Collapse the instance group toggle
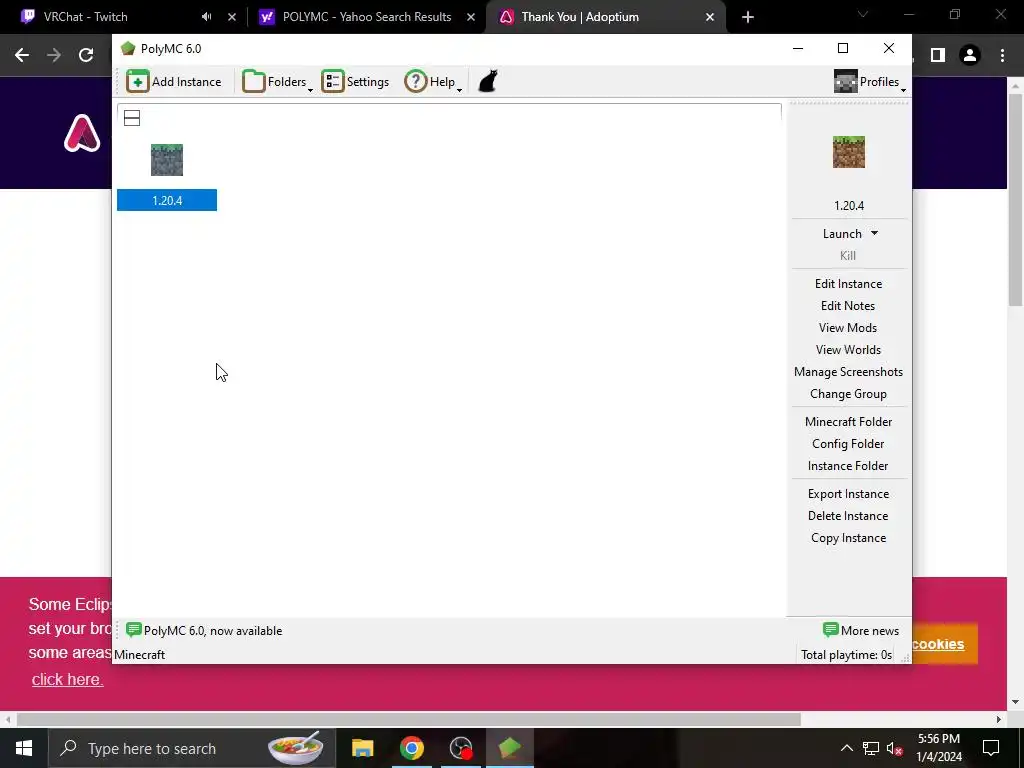 [x=132, y=118]
